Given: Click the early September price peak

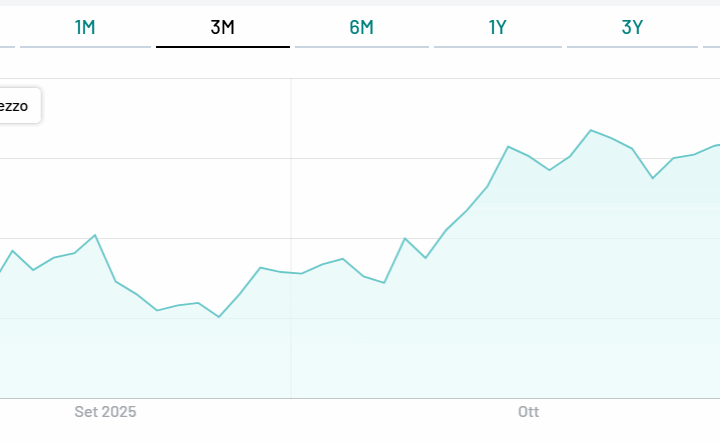Looking at the screenshot, I should click(95, 235).
